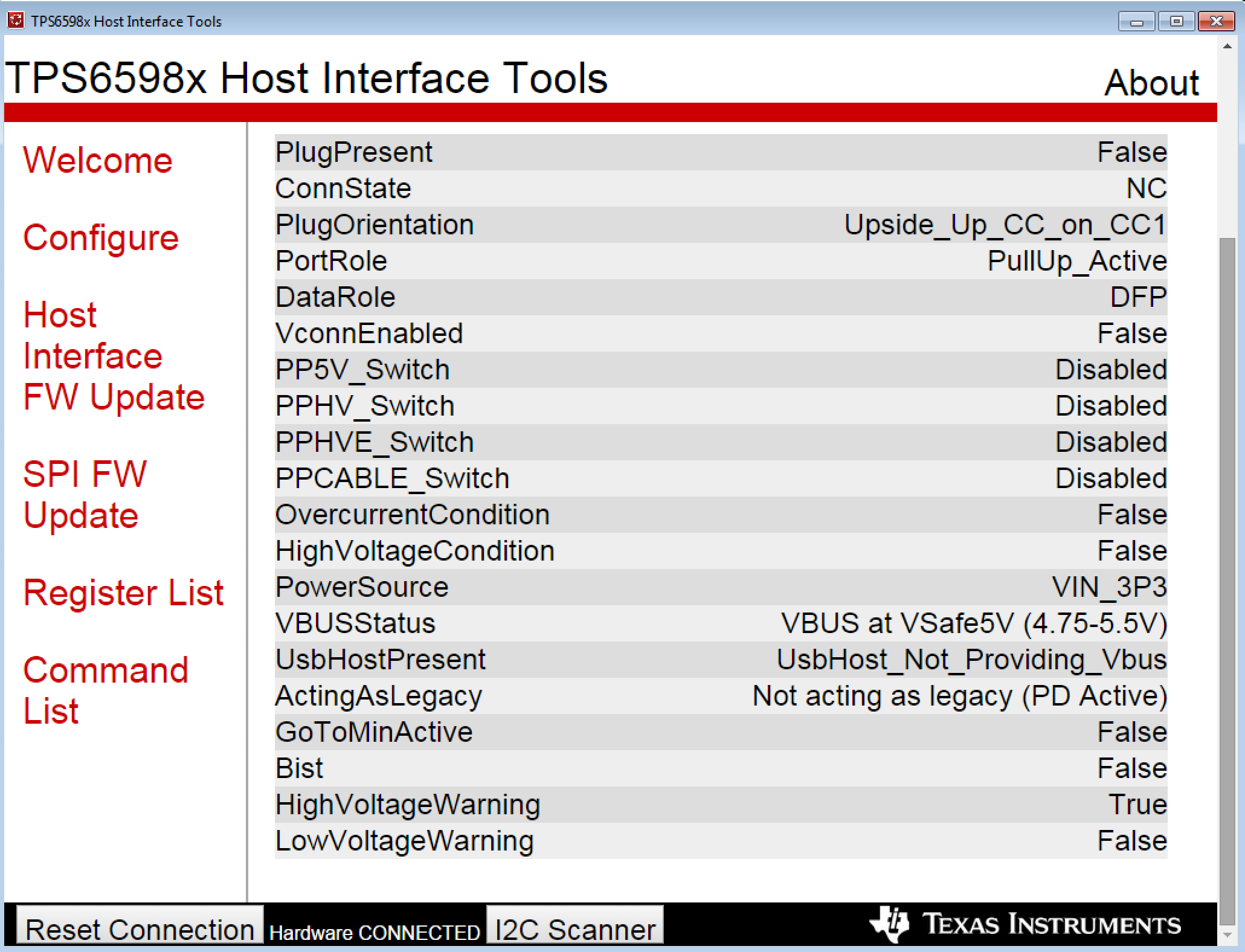Minimize the Host Interface Tools window

[1136, 22]
